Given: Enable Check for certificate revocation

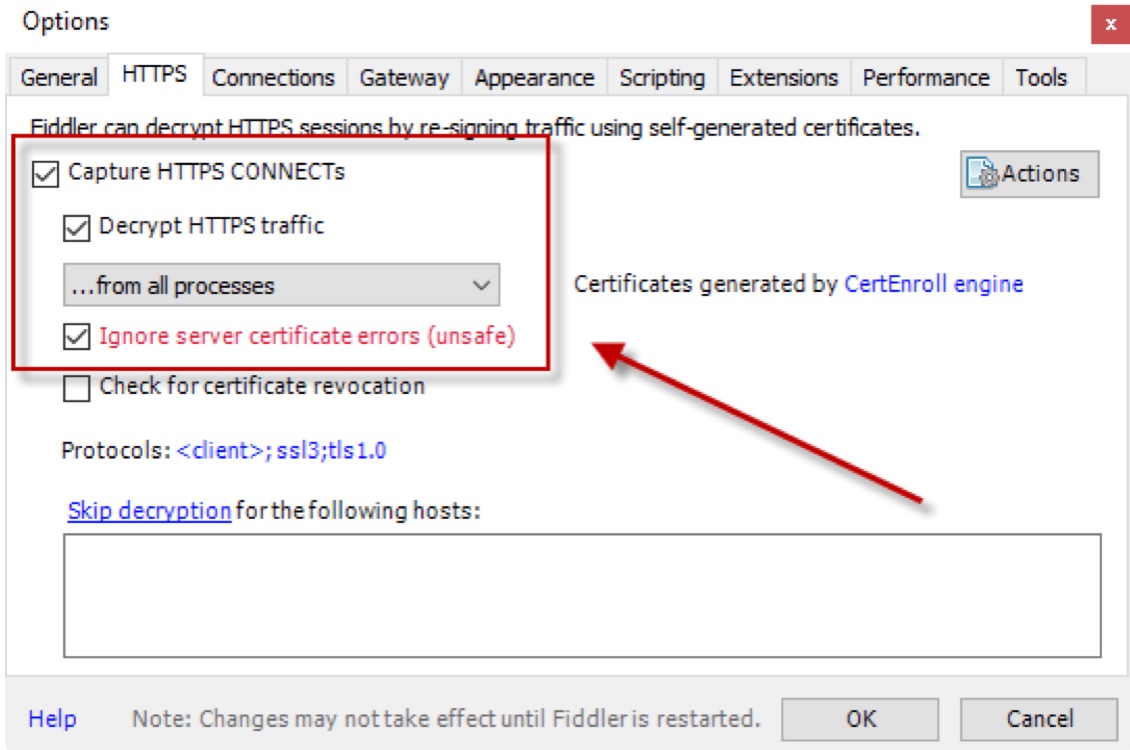Looking at the screenshot, I should click(77, 387).
